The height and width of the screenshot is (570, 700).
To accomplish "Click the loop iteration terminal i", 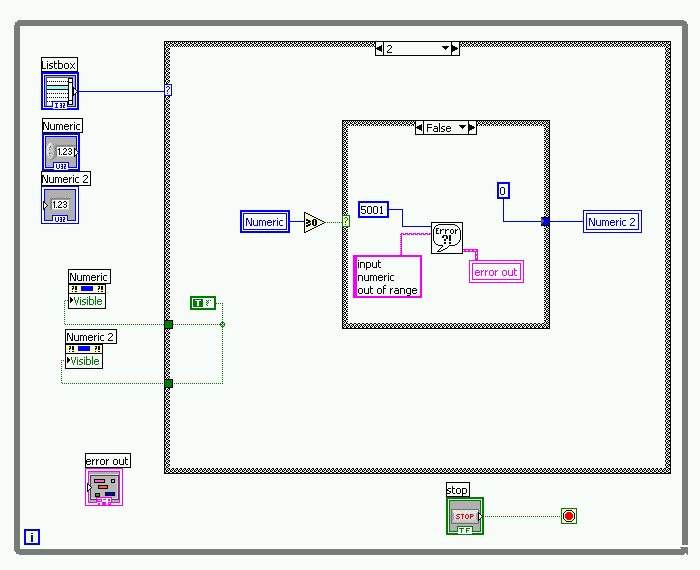I will point(32,537).
